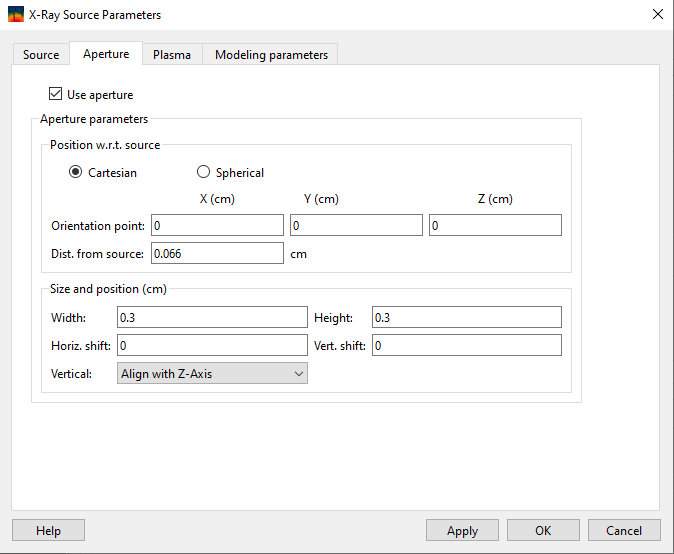Choose the Spherical coordinate option
Screen dimensions: 674x554
click(x=204, y=173)
